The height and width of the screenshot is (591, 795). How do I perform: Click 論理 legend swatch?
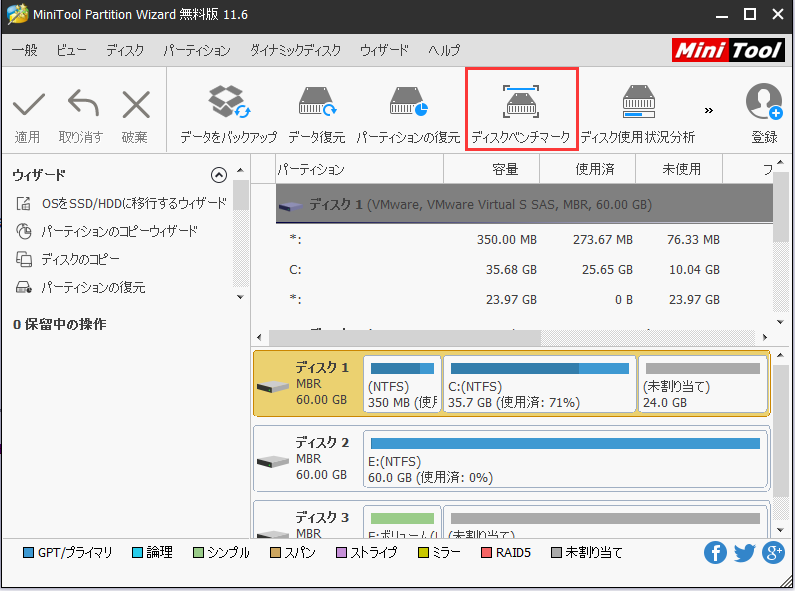click(137, 552)
